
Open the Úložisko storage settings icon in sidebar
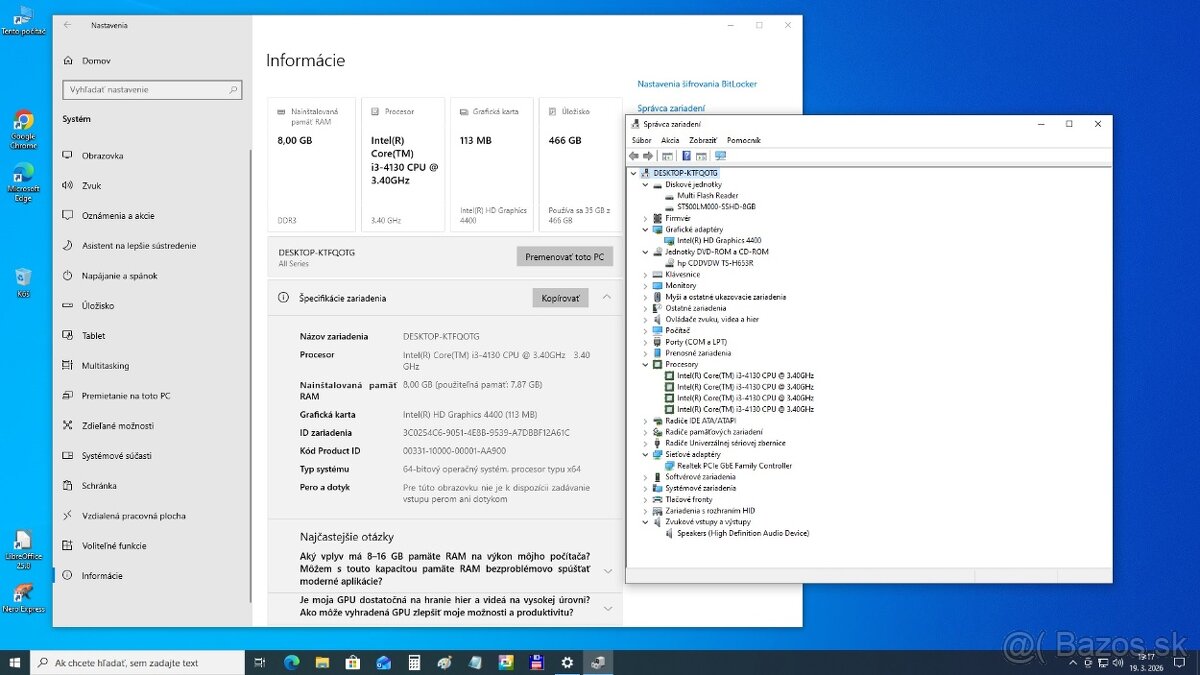point(68,306)
